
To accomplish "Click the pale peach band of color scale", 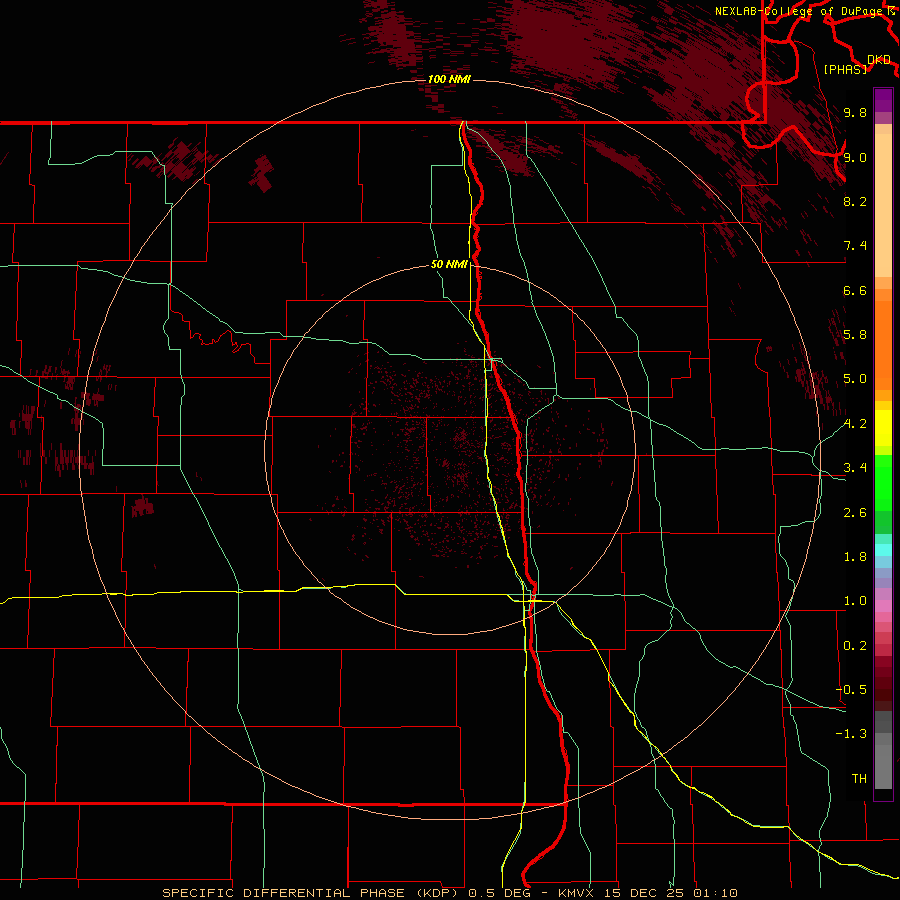I will tap(883, 205).
